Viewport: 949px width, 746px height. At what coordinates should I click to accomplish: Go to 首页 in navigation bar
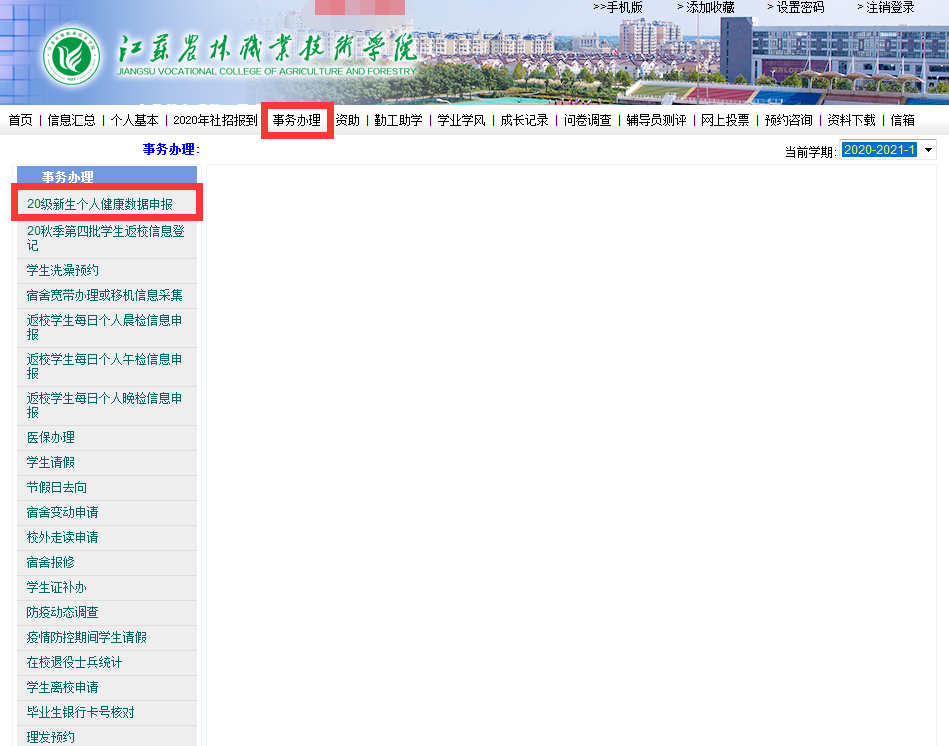pyautogui.click(x=20, y=120)
